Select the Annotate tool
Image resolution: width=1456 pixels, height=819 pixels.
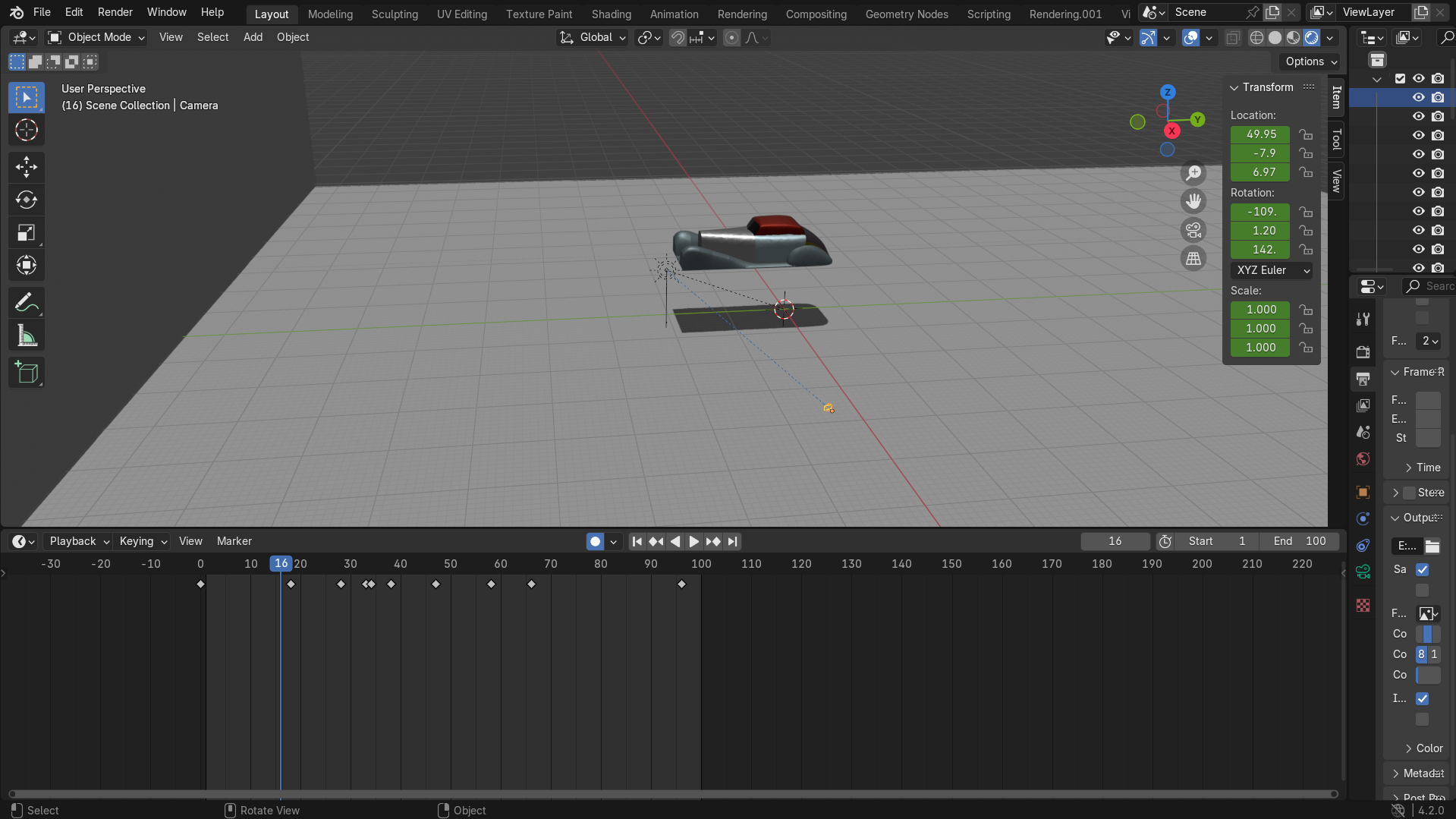click(27, 303)
